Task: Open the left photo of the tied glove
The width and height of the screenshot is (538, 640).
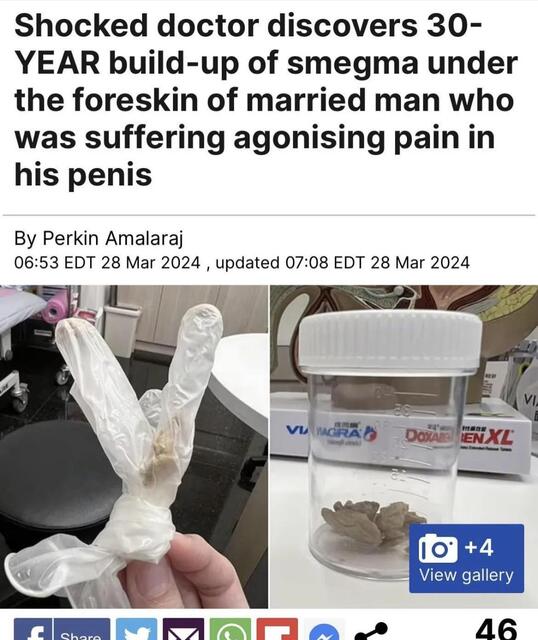Action: [134, 446]
